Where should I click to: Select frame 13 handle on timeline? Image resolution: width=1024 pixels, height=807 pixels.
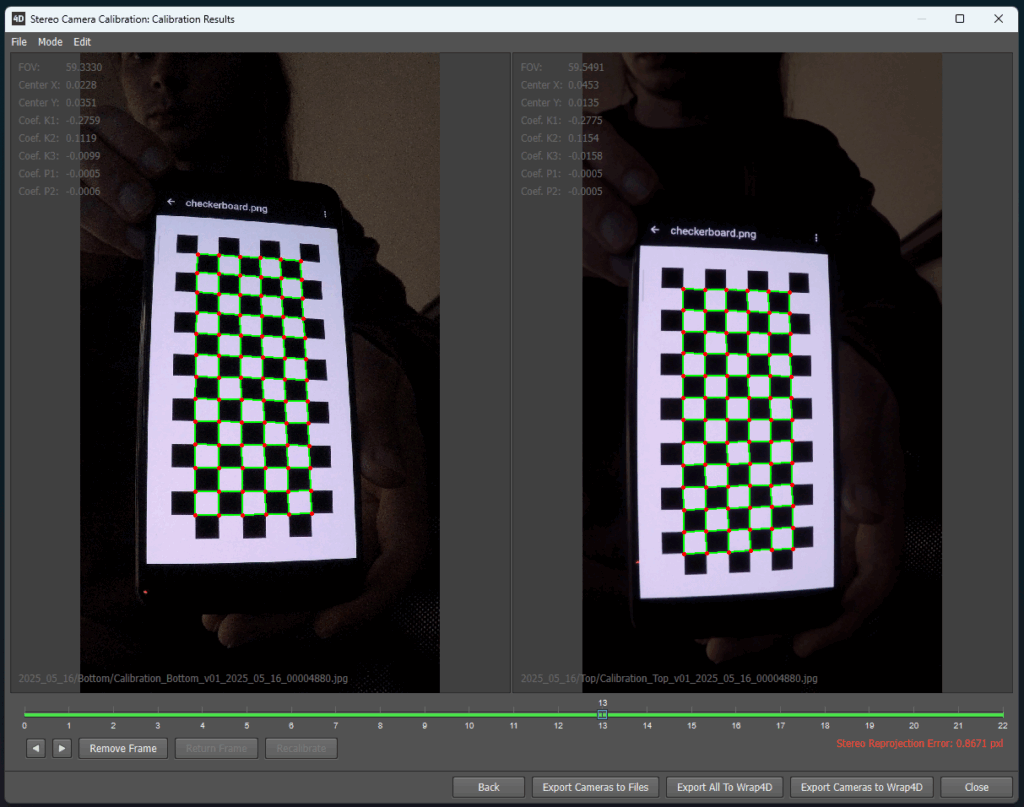tap(602, 714)
